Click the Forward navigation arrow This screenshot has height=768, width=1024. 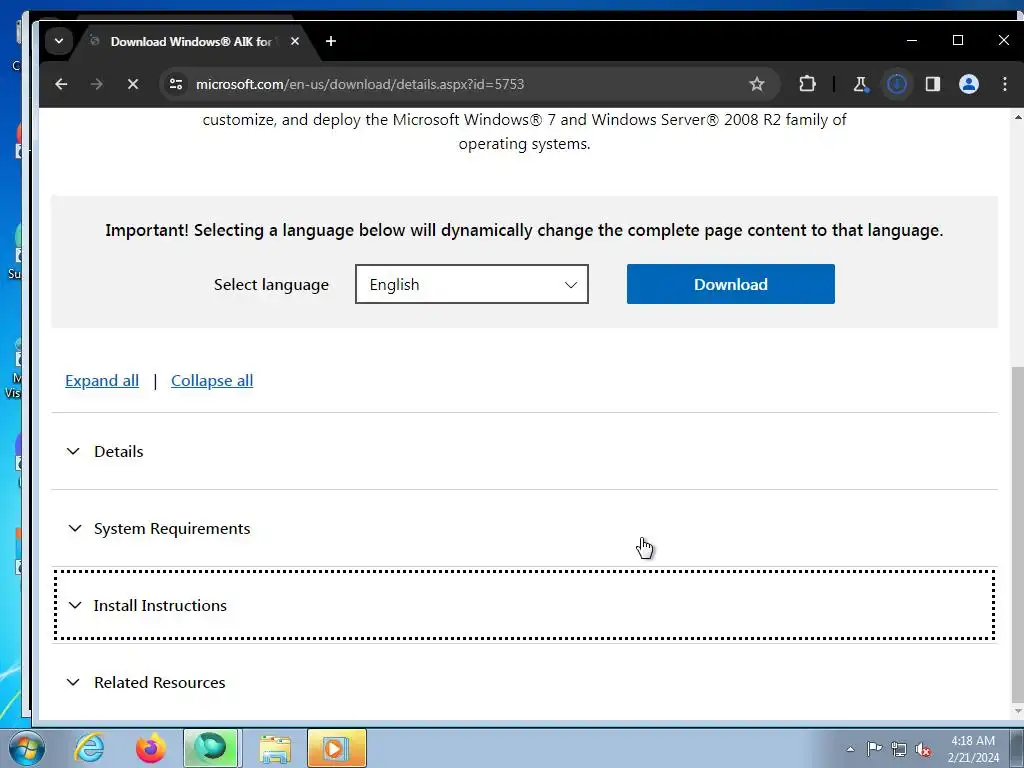97,84
